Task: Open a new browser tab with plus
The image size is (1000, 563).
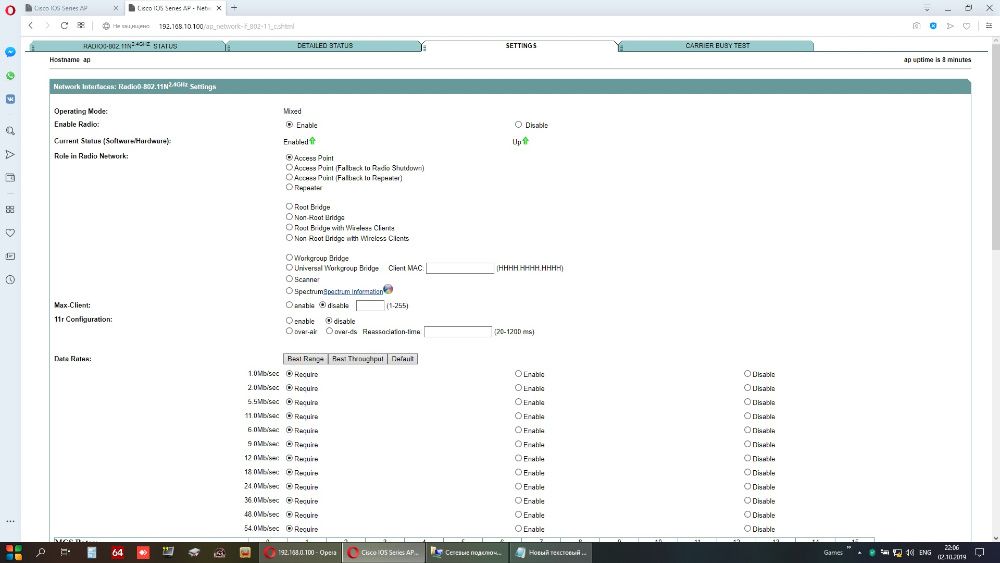Action: pos(234,8)
